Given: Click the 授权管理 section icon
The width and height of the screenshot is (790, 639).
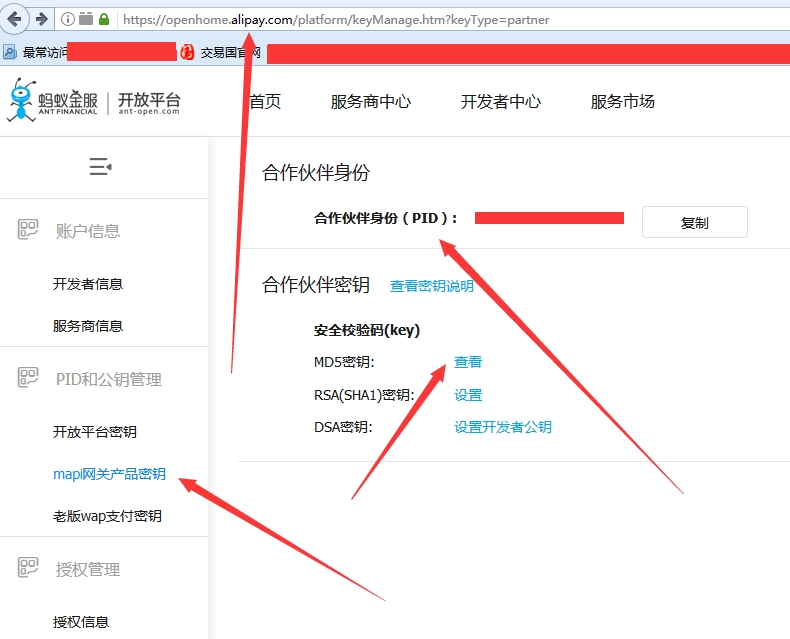Looking at the screenshot, I should coord(28,567).
